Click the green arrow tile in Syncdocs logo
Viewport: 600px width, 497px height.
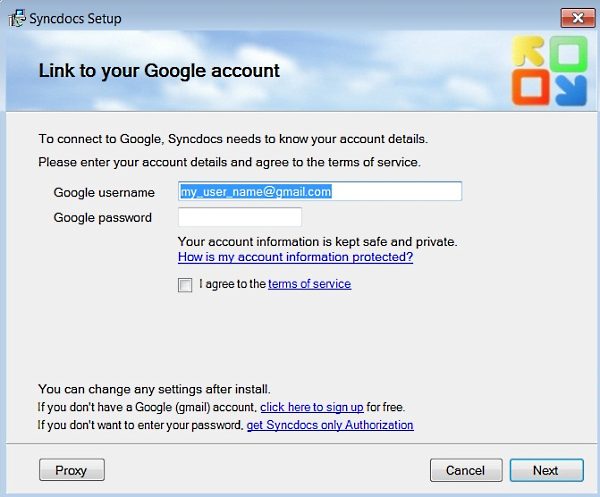pos(565,52)
